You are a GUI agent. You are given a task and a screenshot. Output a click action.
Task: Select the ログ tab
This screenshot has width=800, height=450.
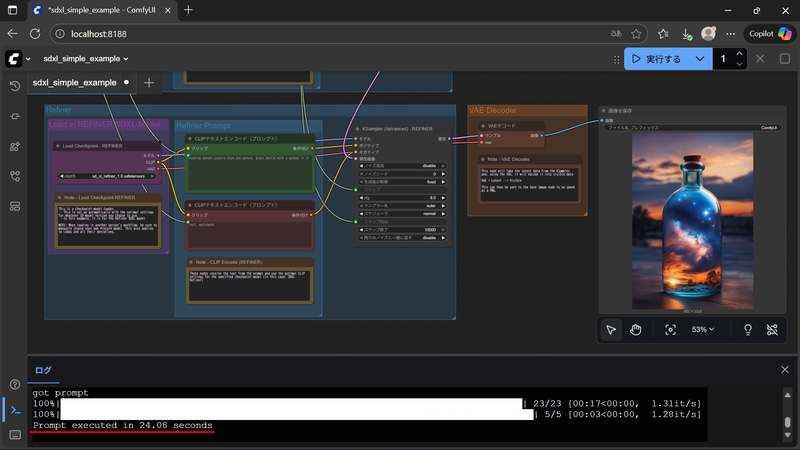pos(43,370)
